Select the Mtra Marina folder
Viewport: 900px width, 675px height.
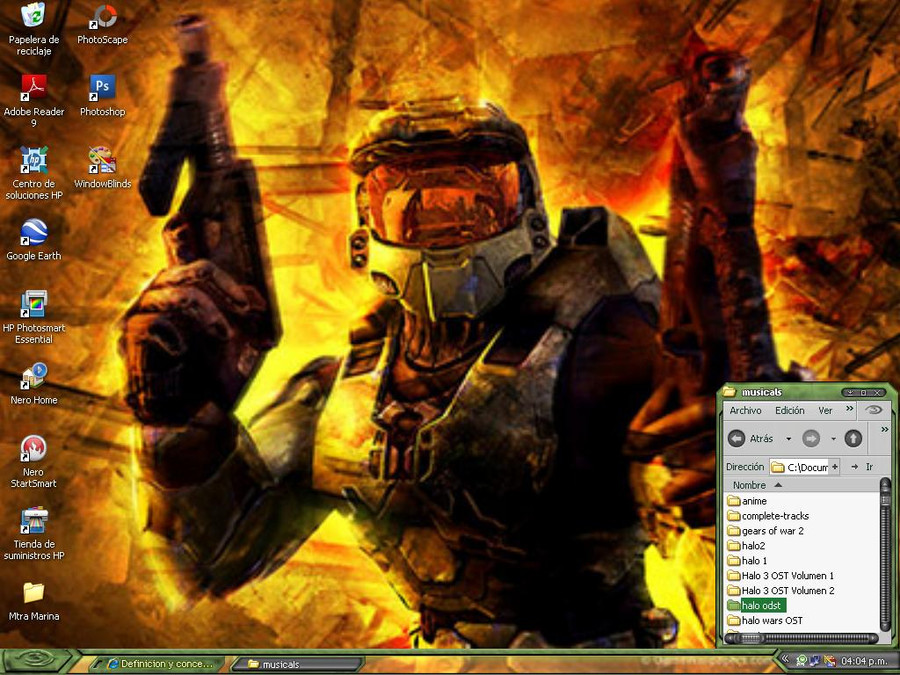click(33, 601)
